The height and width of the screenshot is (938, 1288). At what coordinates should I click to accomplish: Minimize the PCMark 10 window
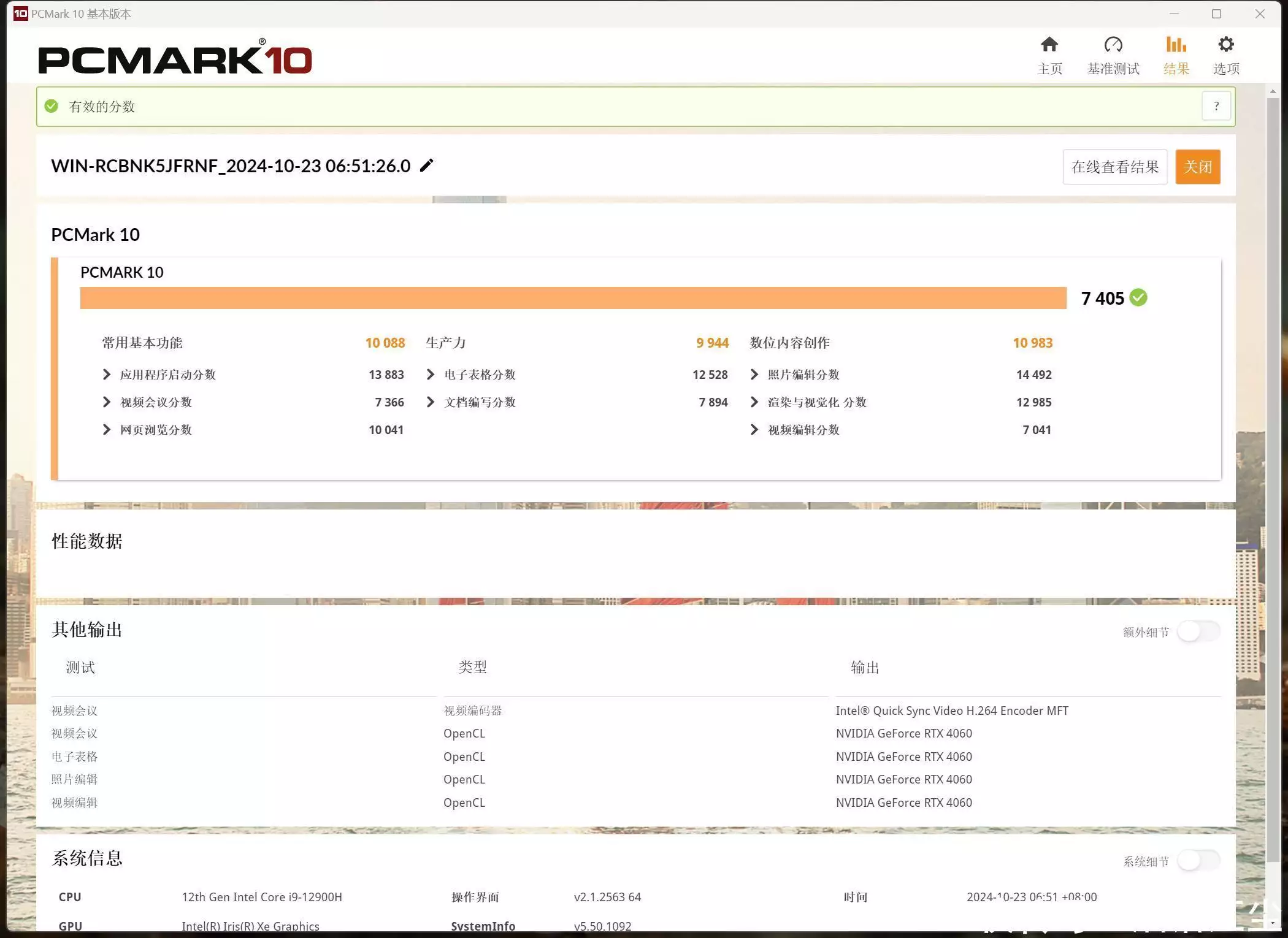(x=1175, y=13)
